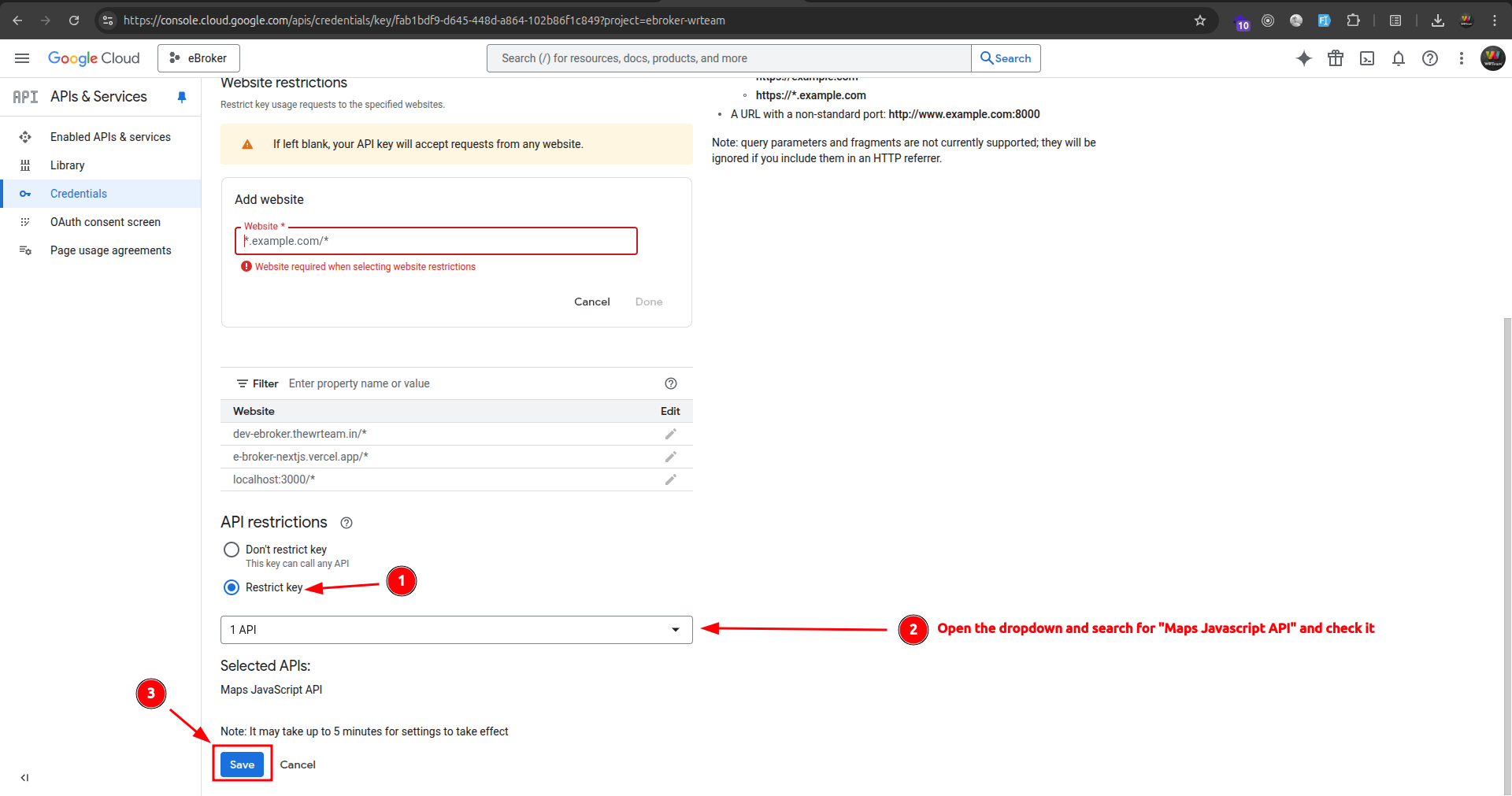Collapse the left sidebar panel
This screenshot has width=1512, height=796.
point(24,777)
